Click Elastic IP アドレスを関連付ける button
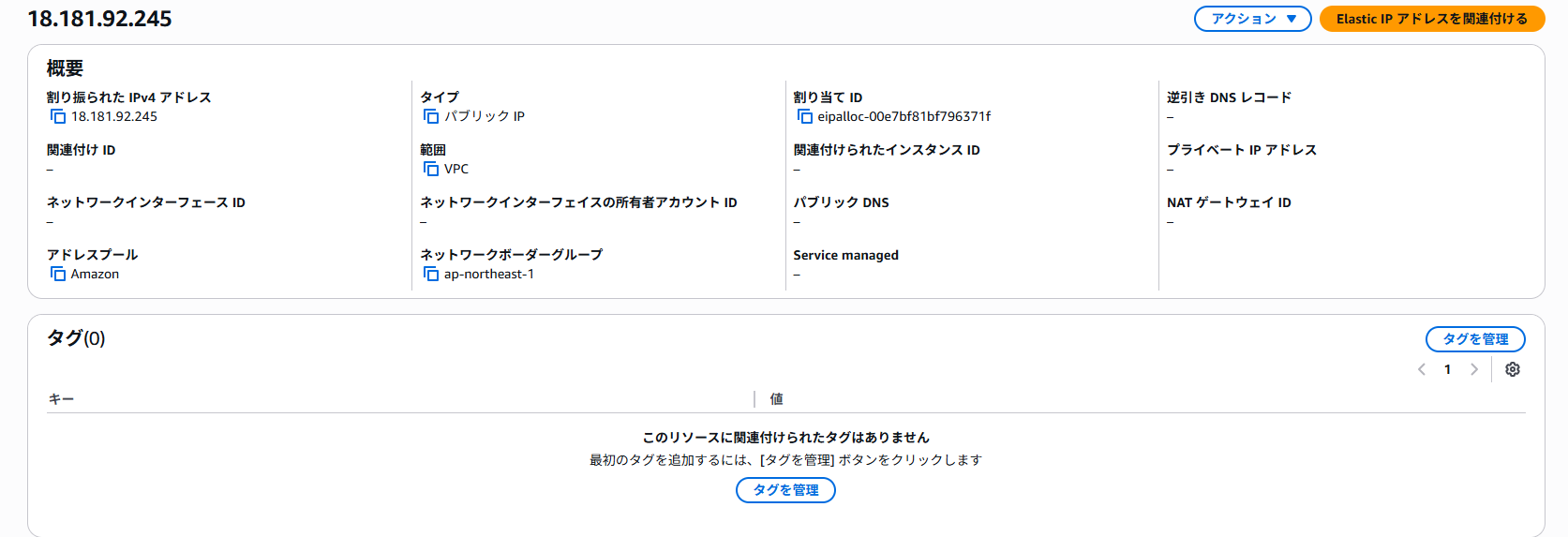The height and width of the screenshot is (537, 1568). pyautogui.click(x=1431, y=19)
